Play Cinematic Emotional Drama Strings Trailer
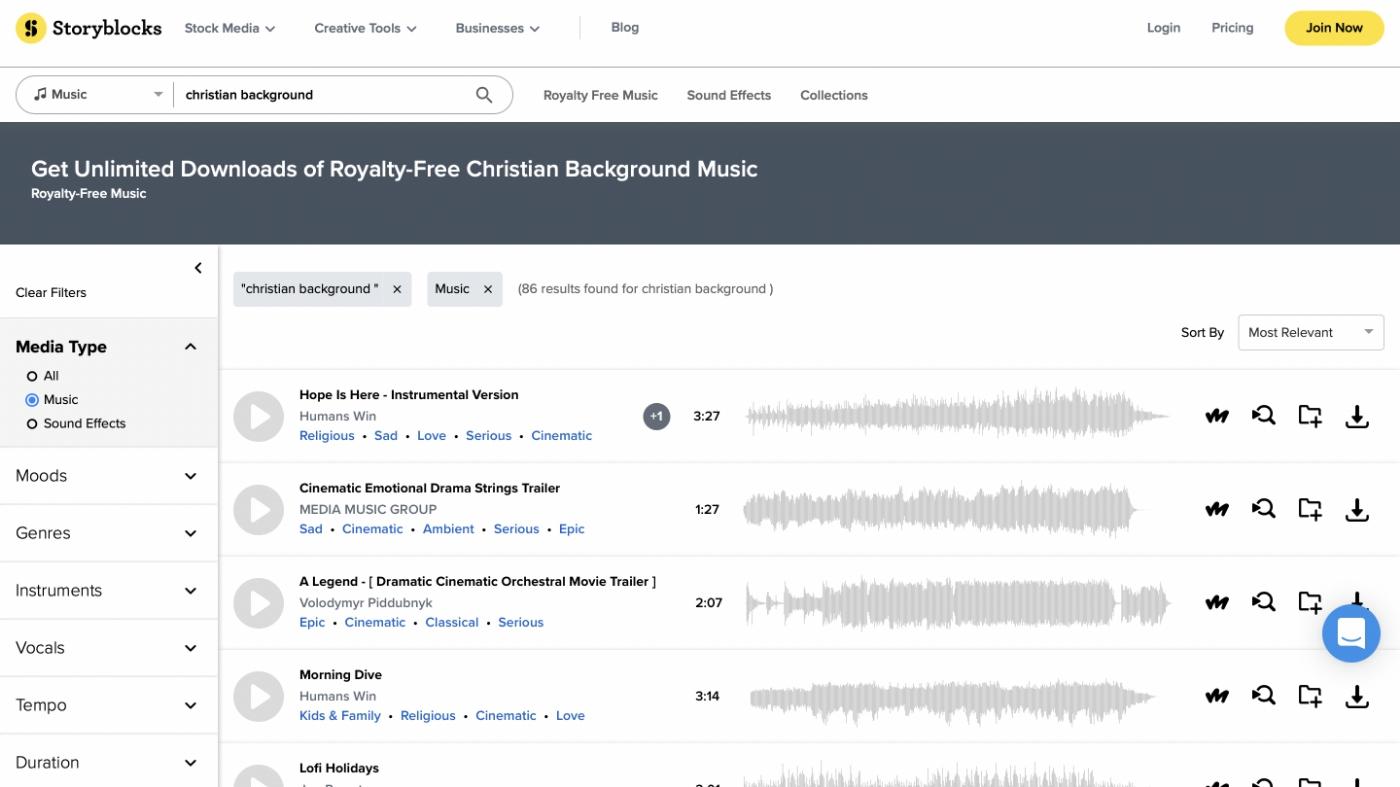 click(x=259, y=510)
